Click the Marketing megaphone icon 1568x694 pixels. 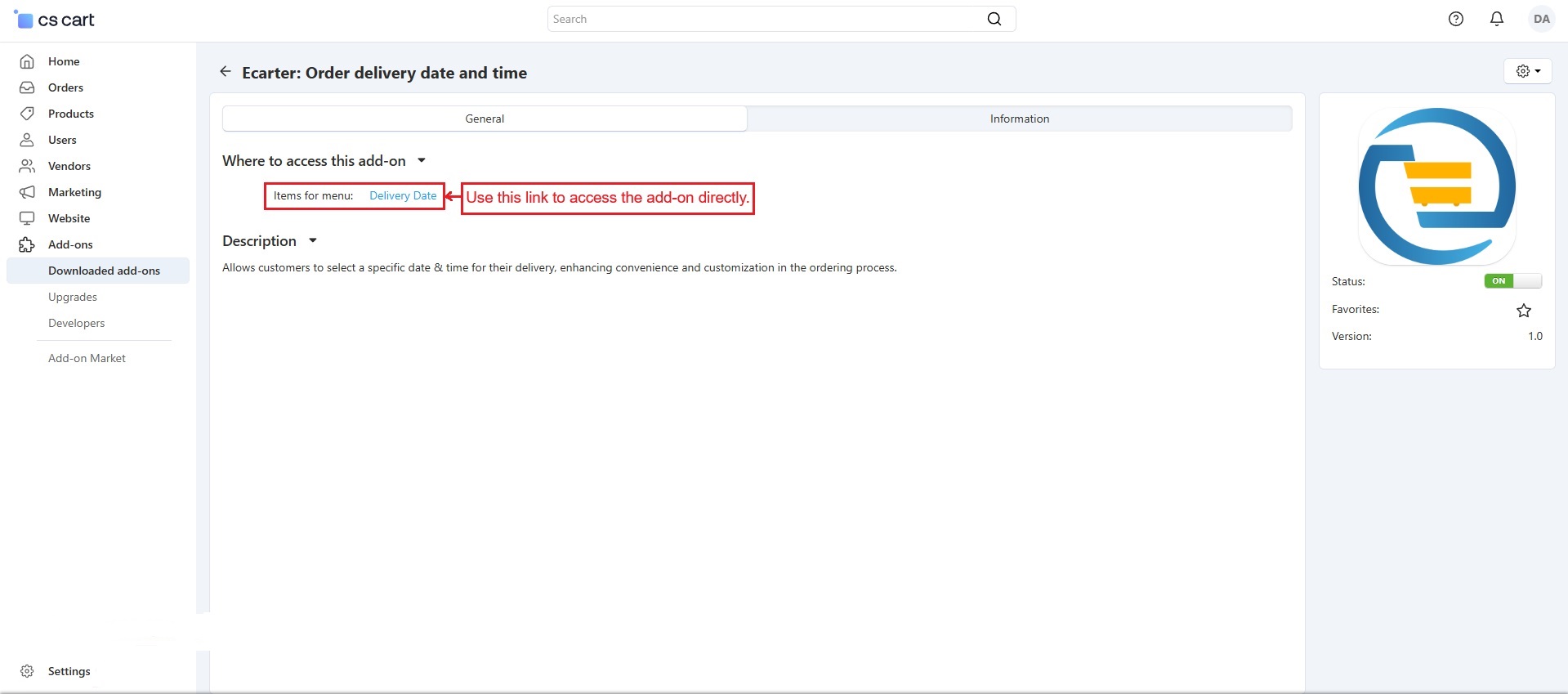tap(27, 192)
